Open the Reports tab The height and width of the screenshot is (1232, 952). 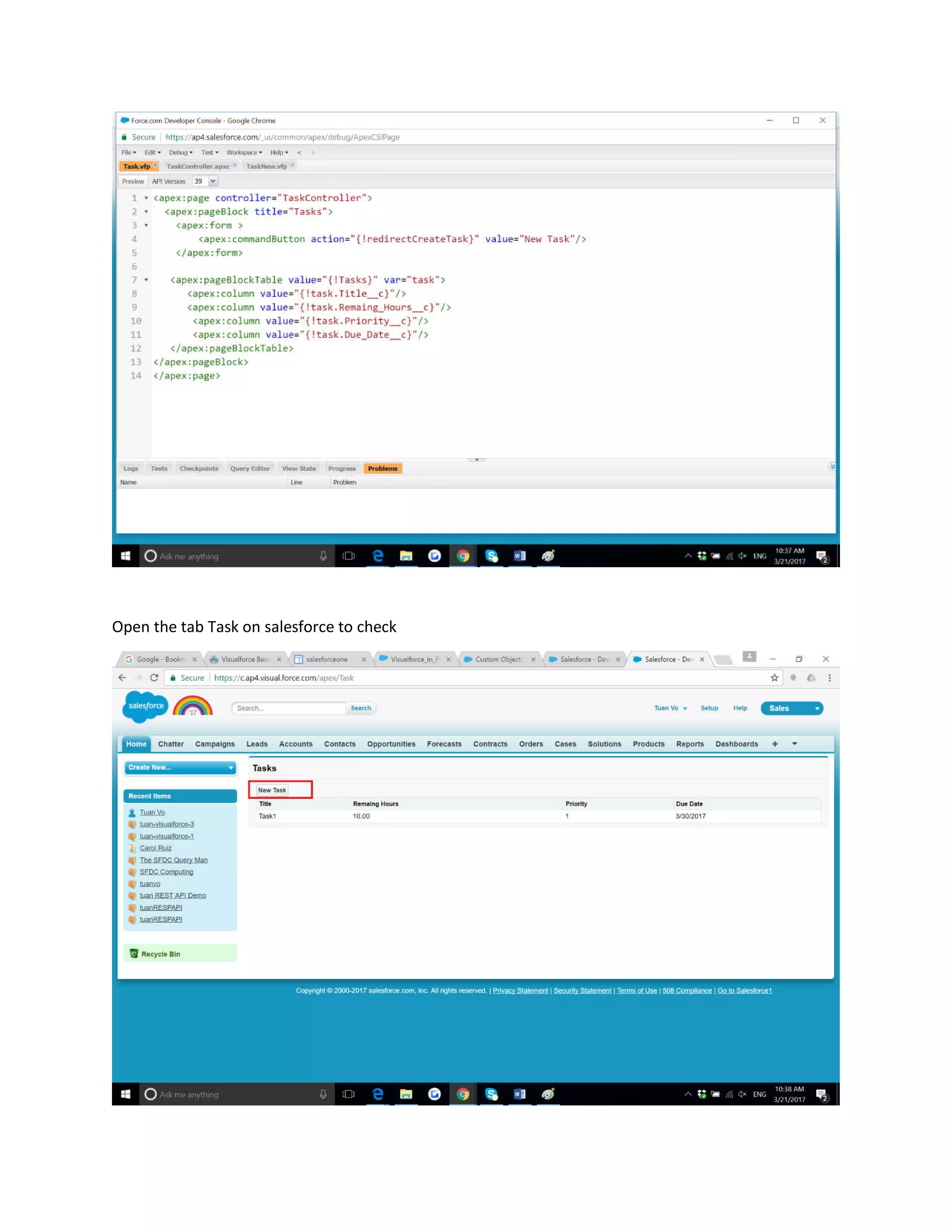690,744
